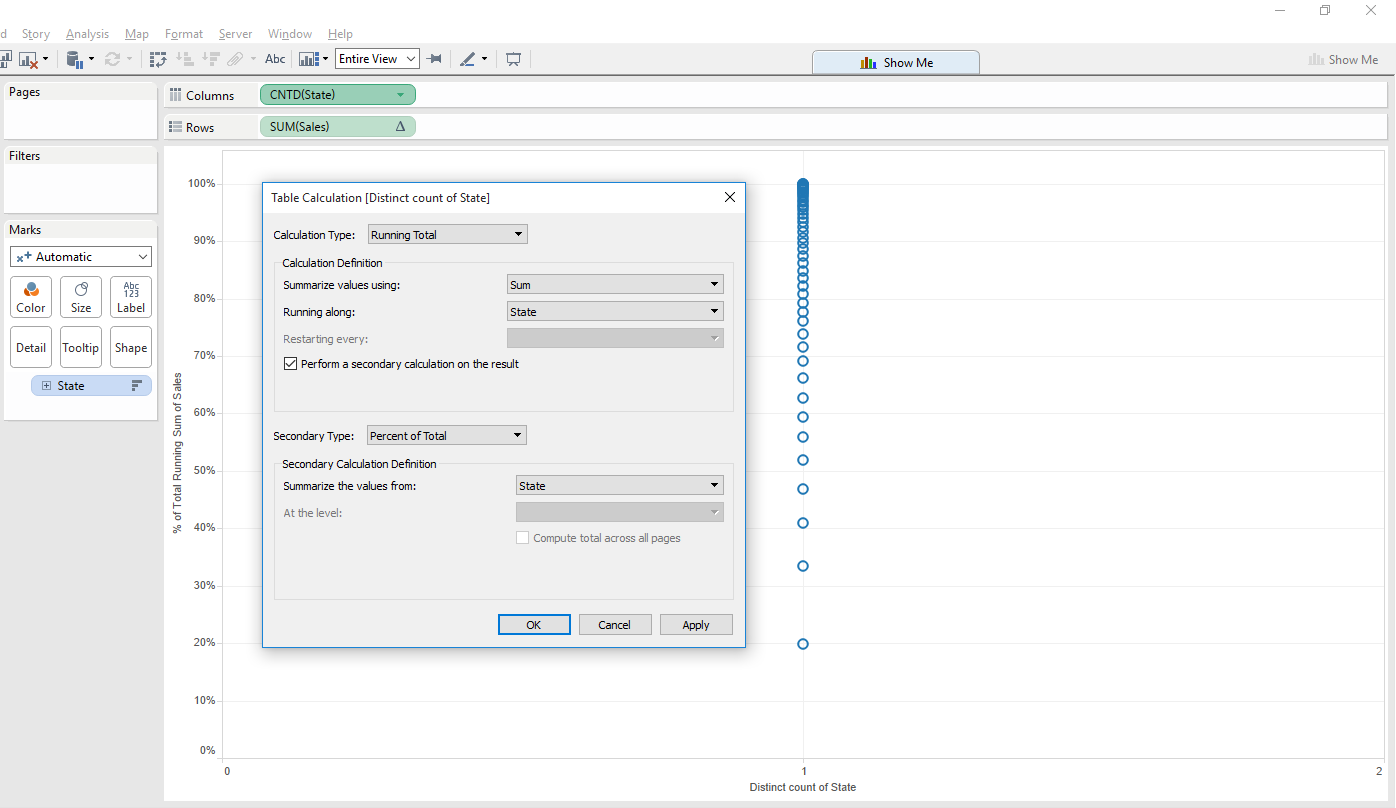The height and width of the screenshot is (808, 1396).
Task: Open the Entire View fit dropdown
Action: [x=377, y=59]
